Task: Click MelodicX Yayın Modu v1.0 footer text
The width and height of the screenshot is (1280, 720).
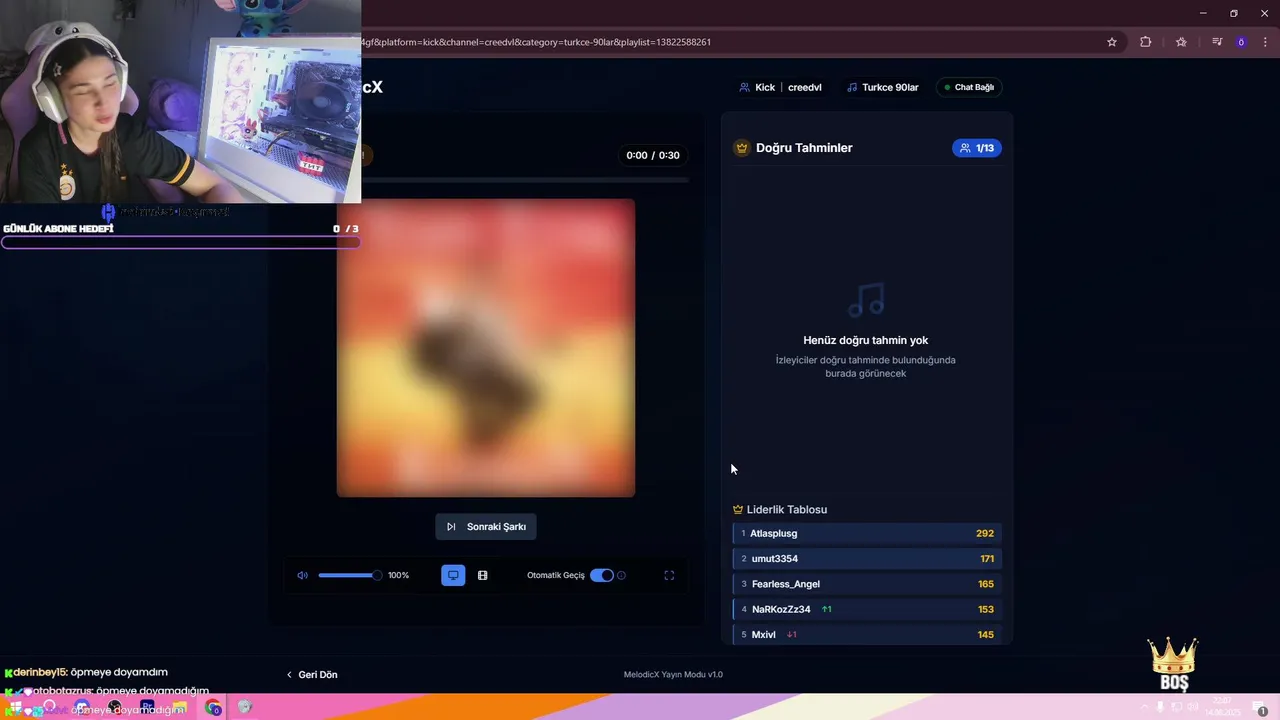Action: coord(673,675)
